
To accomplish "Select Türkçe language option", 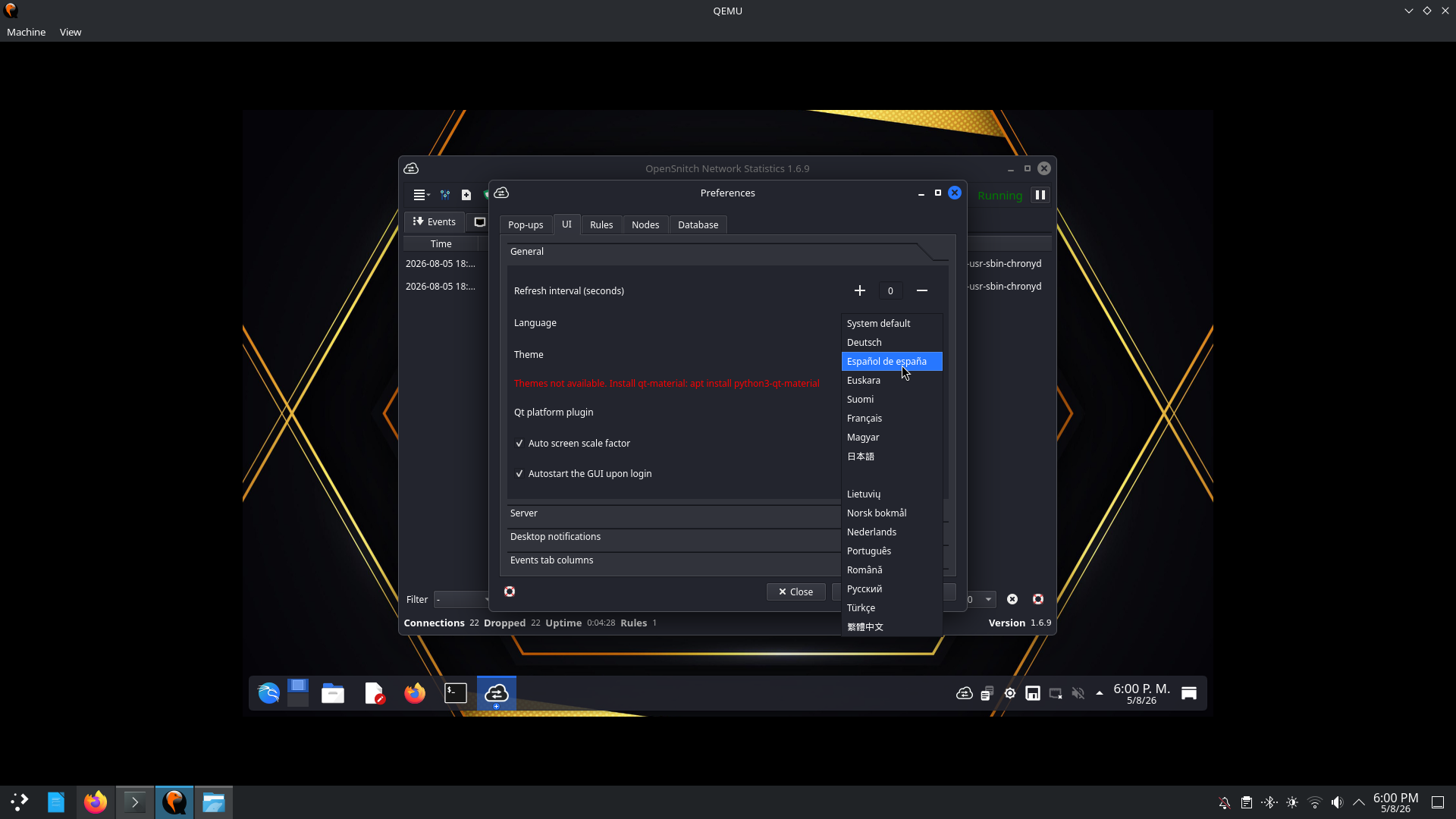I will tap(892, 608).
